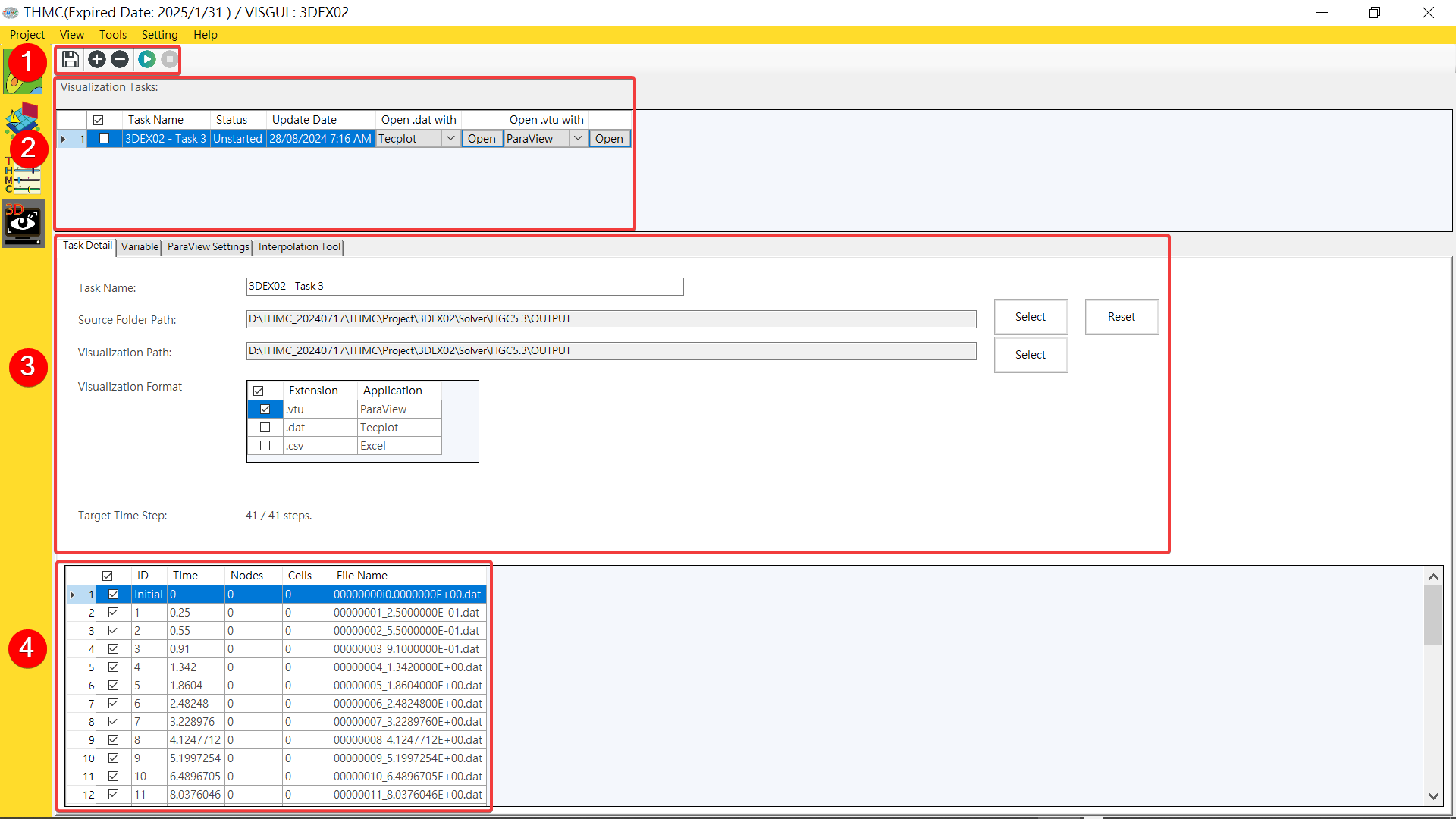
Task: Uncheck the time step with Time 0.25
Action: tap(114, 613)
